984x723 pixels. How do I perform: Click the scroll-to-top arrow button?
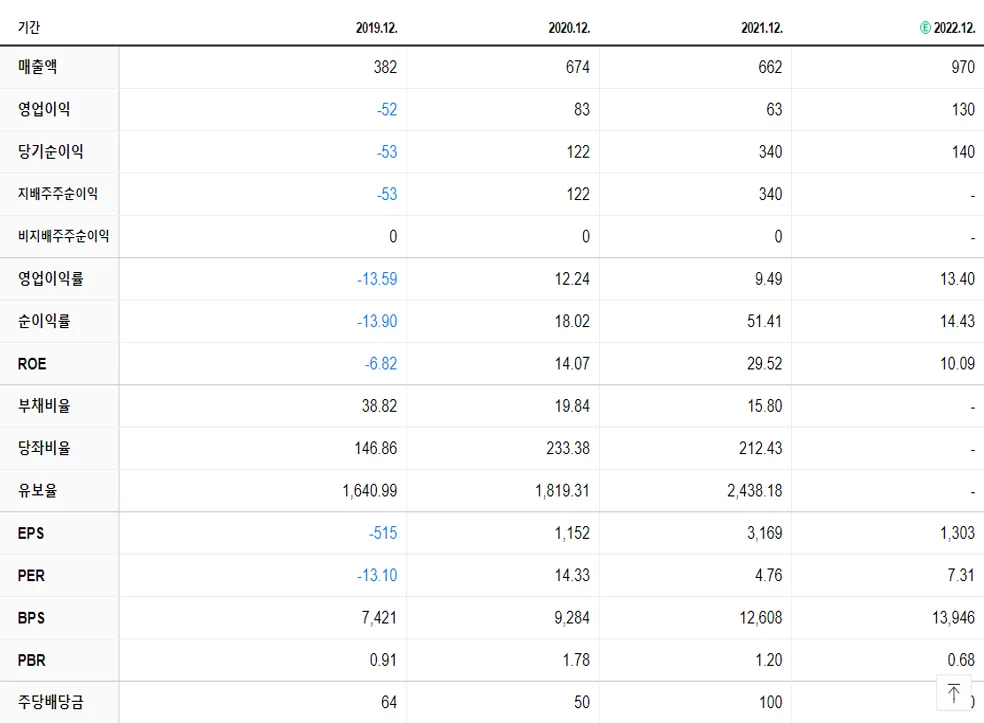click(x=954, y=693)
